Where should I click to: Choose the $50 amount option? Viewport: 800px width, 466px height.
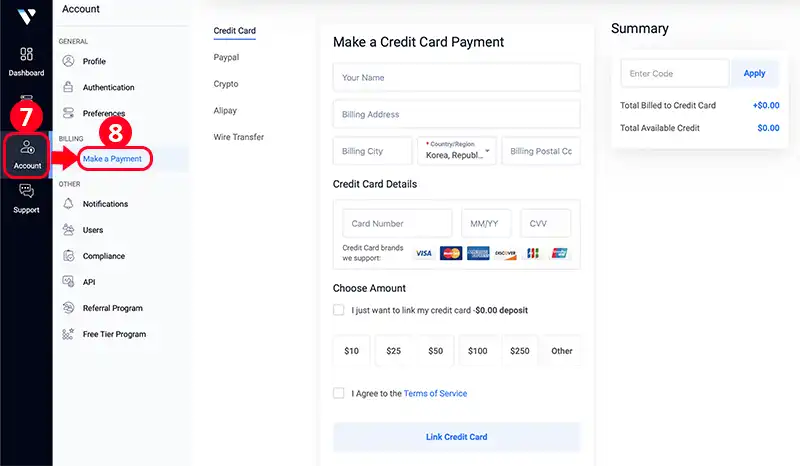tap(435, 351)
